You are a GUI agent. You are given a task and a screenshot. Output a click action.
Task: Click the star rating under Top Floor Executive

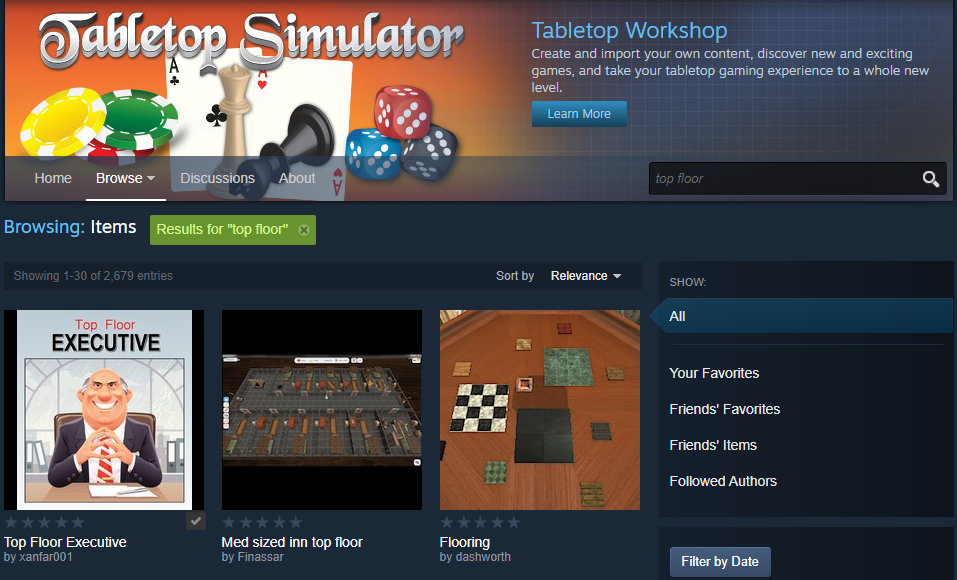pos(44,523)
